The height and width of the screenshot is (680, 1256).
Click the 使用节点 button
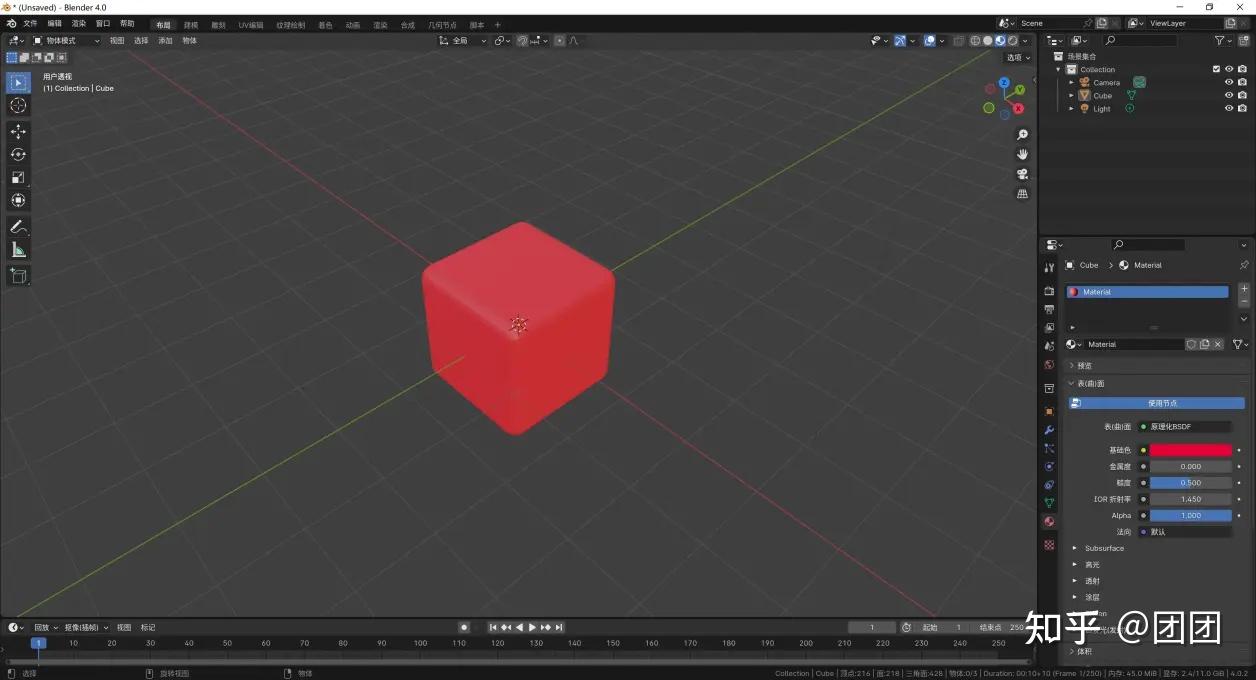[x=1158, y=403]
